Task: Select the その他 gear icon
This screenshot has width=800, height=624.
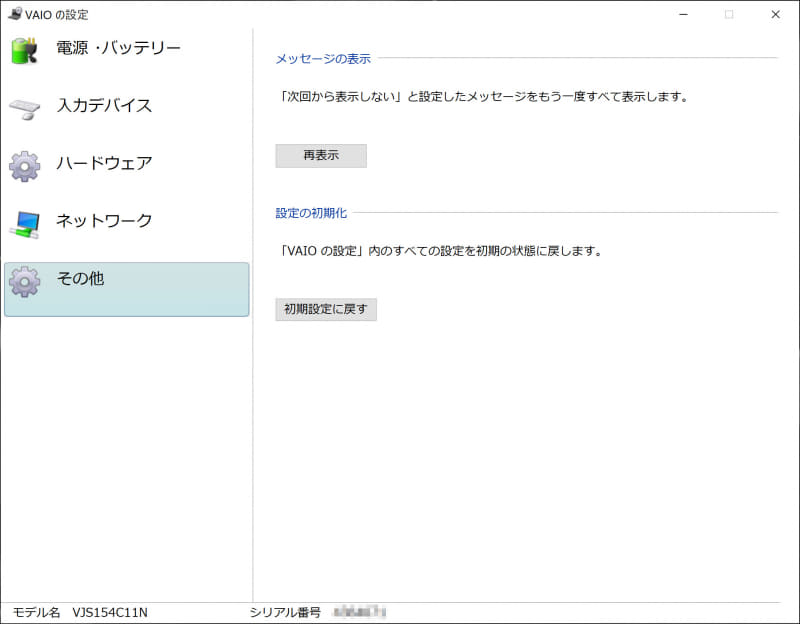Action: [x=25, y=280]
